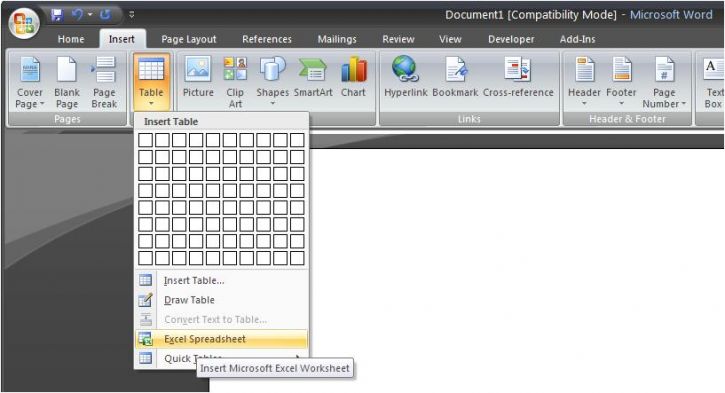This screenshot has width=725, height=393.
Task: Select the top-left cell of table grid
Action: click(x=145, y=140)
